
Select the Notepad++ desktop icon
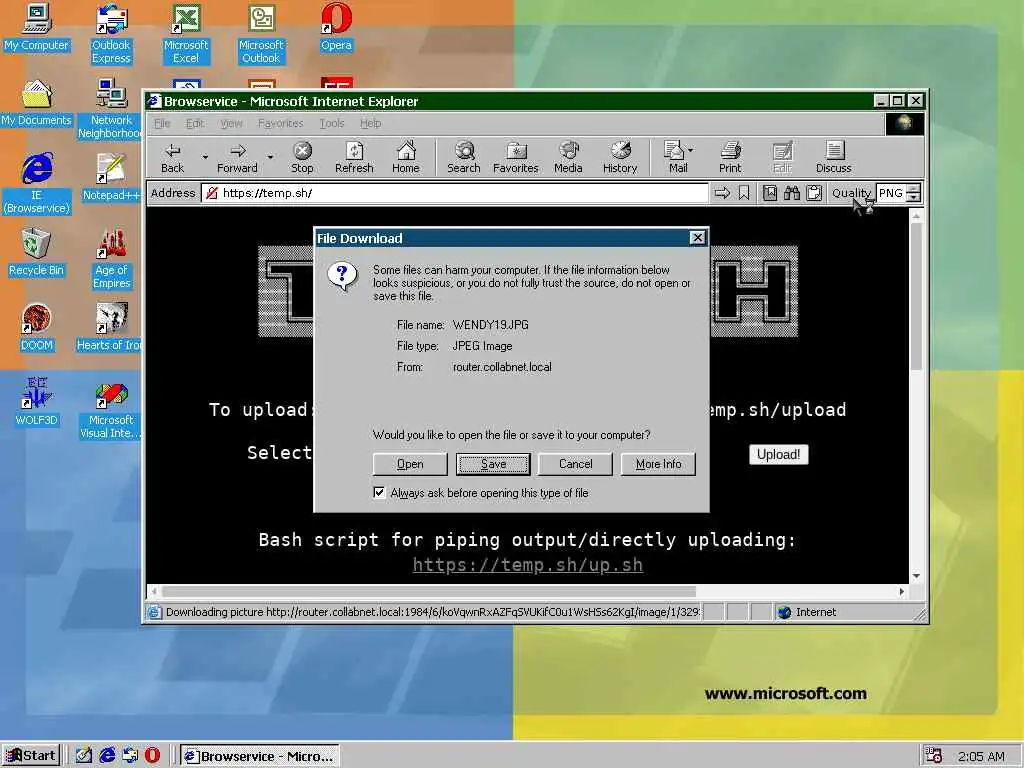point(111,176)
